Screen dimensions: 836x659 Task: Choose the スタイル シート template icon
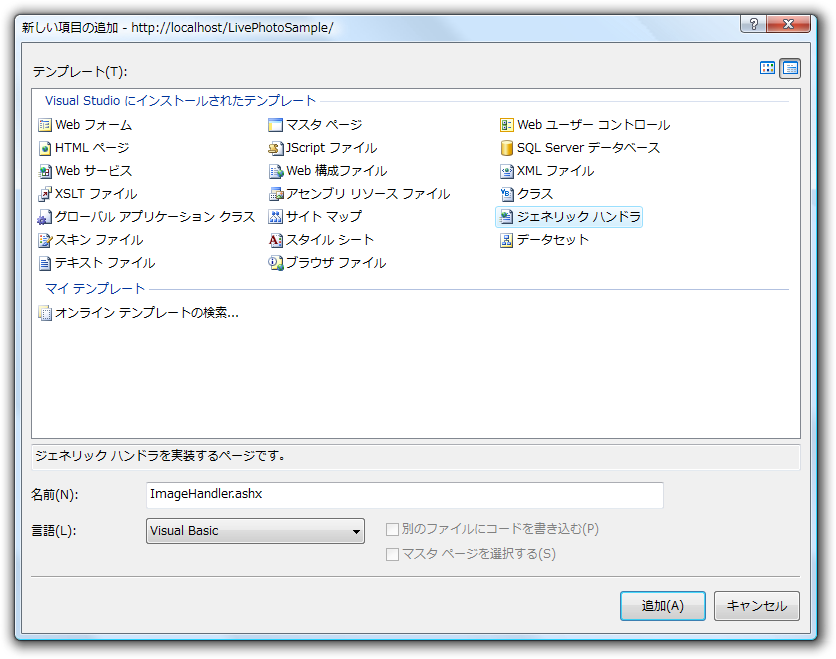click(276, 240)
